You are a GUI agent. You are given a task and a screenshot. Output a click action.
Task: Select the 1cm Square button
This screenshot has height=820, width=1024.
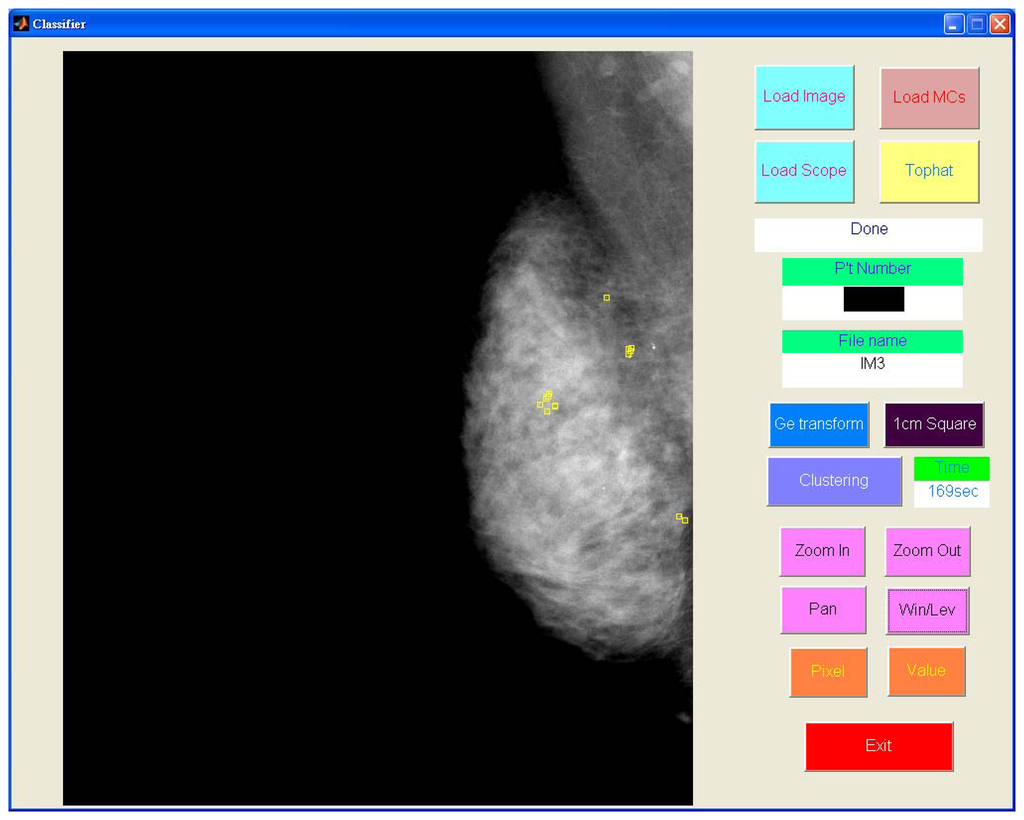tap(934, 424)
